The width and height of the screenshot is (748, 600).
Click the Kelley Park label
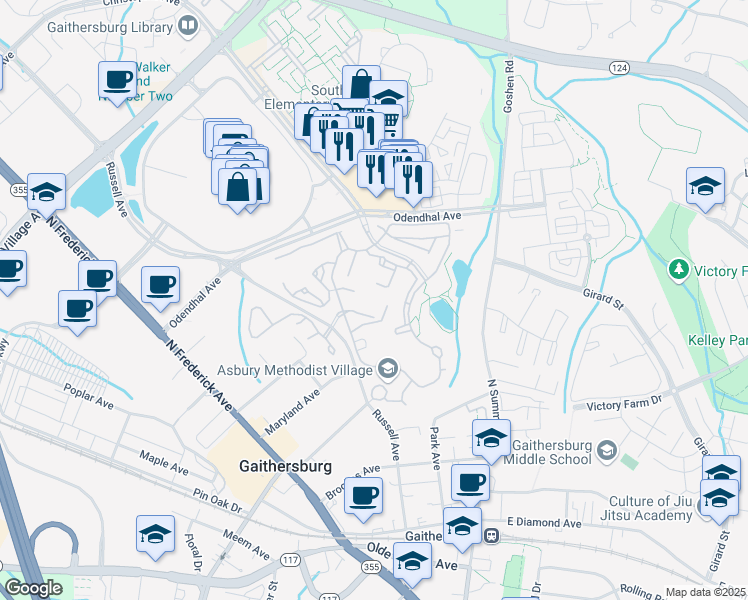coord(717,341)
